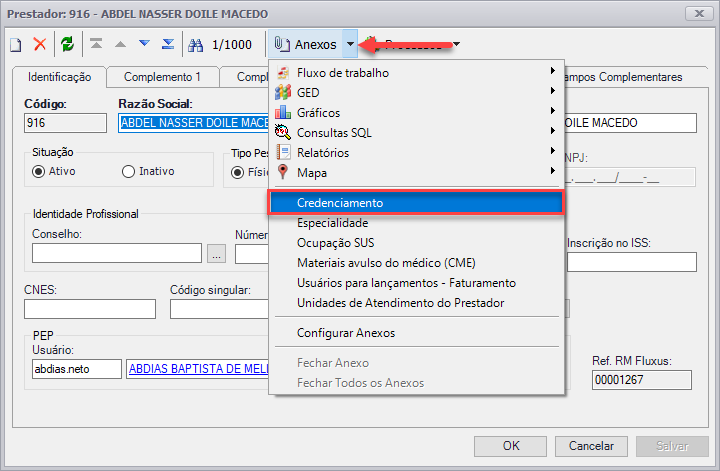Expand the Mapa submenu arrow
Image resolution: width=720 pixels, height=471 pixels.
pos(553,171)
